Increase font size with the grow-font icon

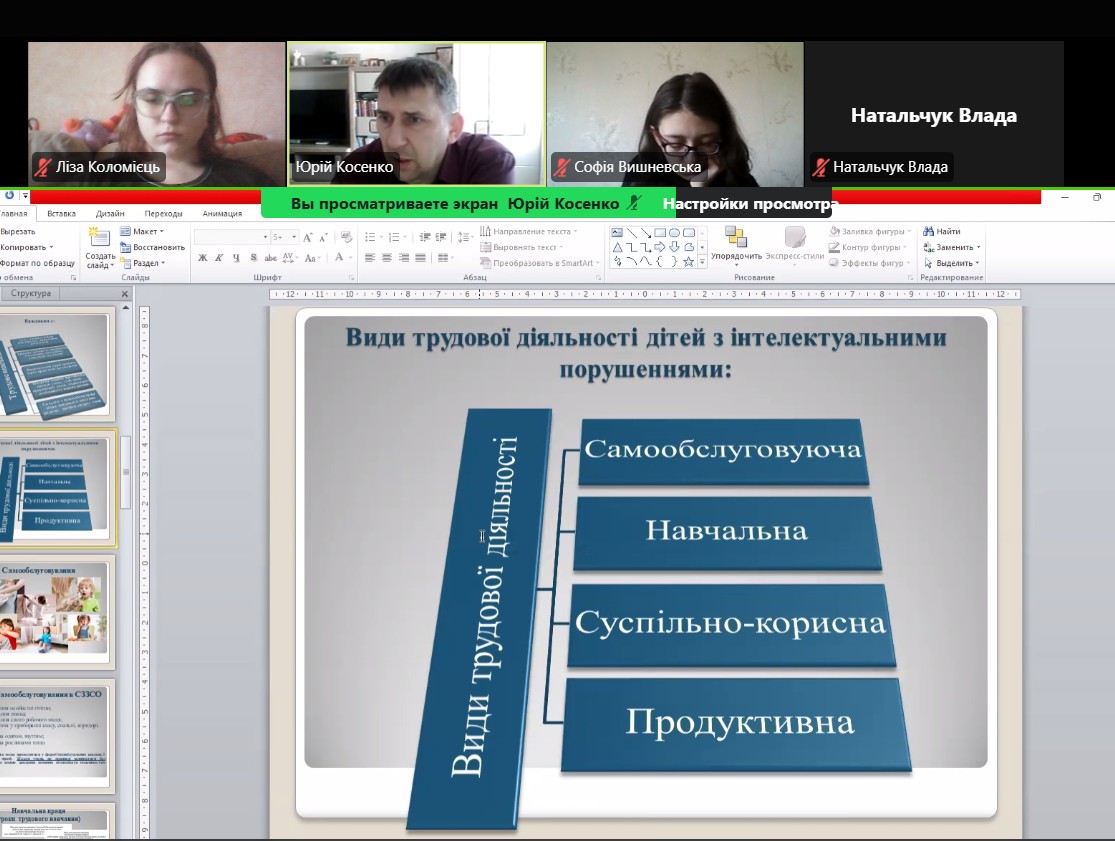coord(308,237)
